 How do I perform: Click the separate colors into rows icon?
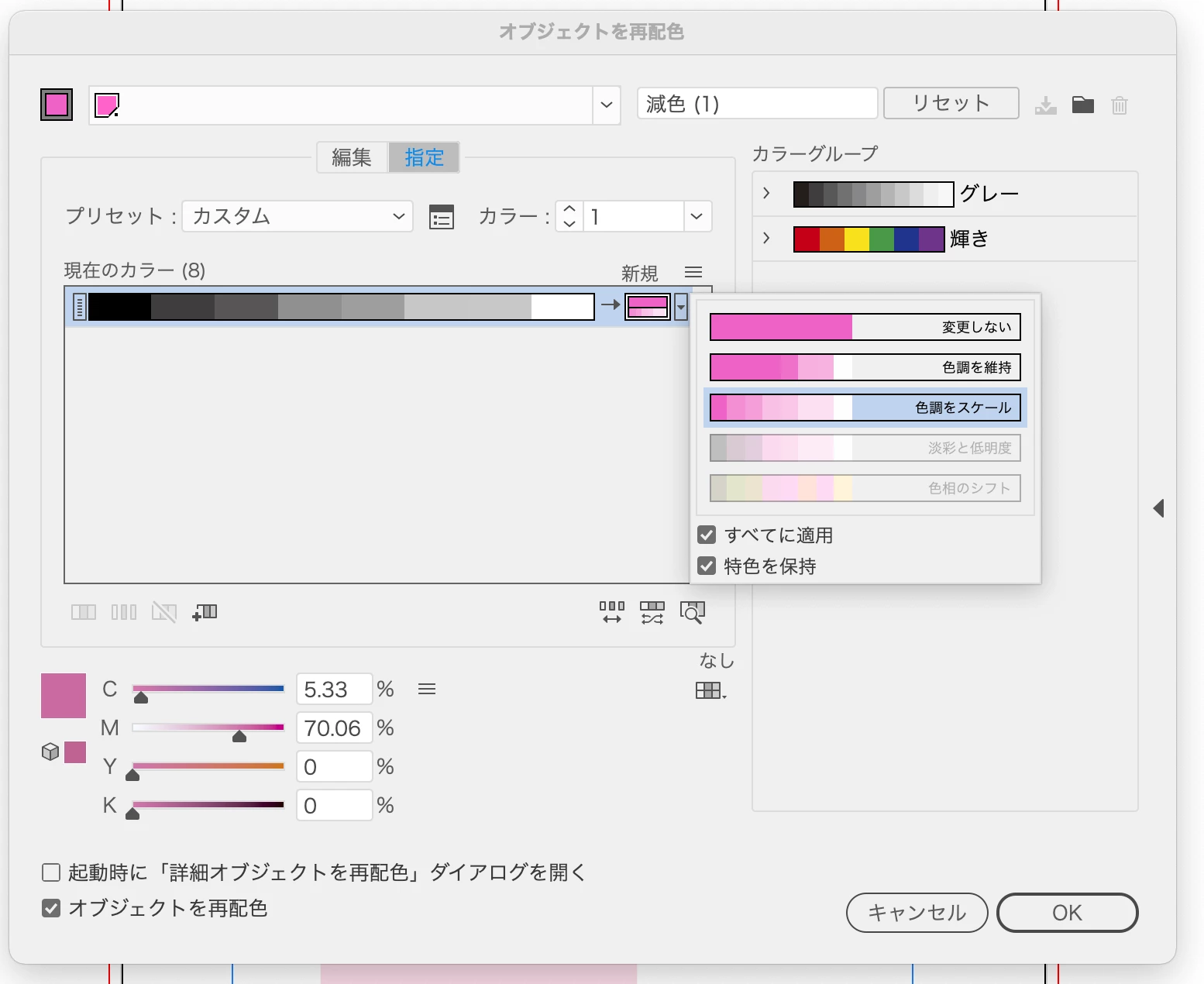[x=124, y=612]
